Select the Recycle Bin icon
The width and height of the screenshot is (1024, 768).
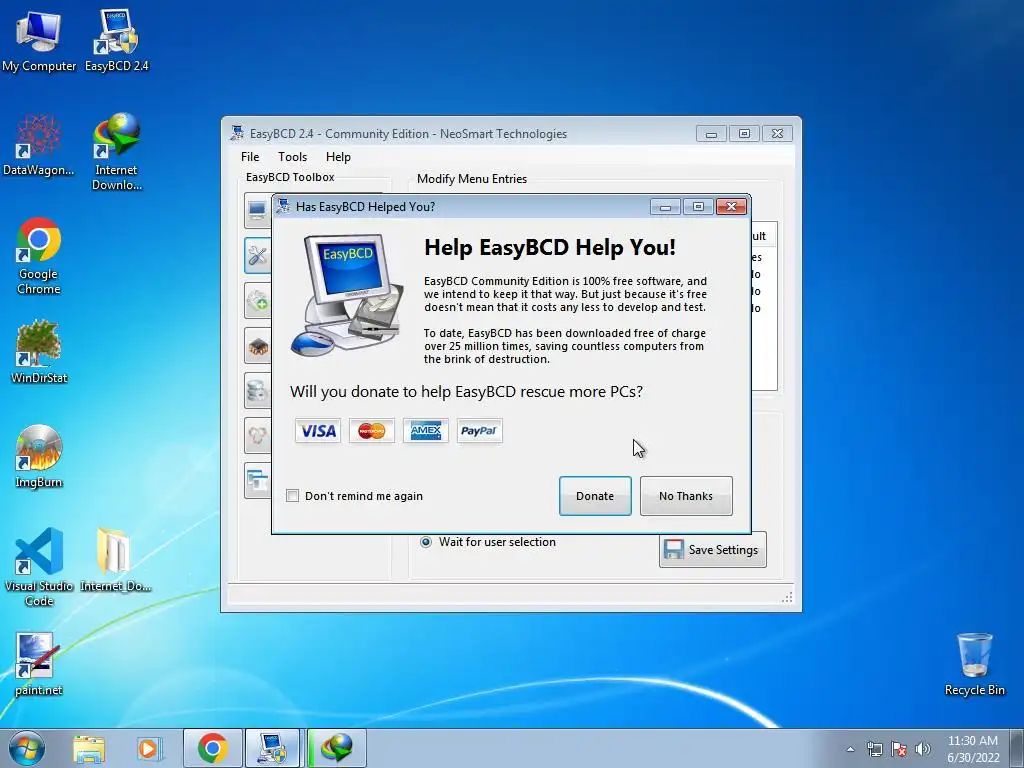(x=974, y=664)
